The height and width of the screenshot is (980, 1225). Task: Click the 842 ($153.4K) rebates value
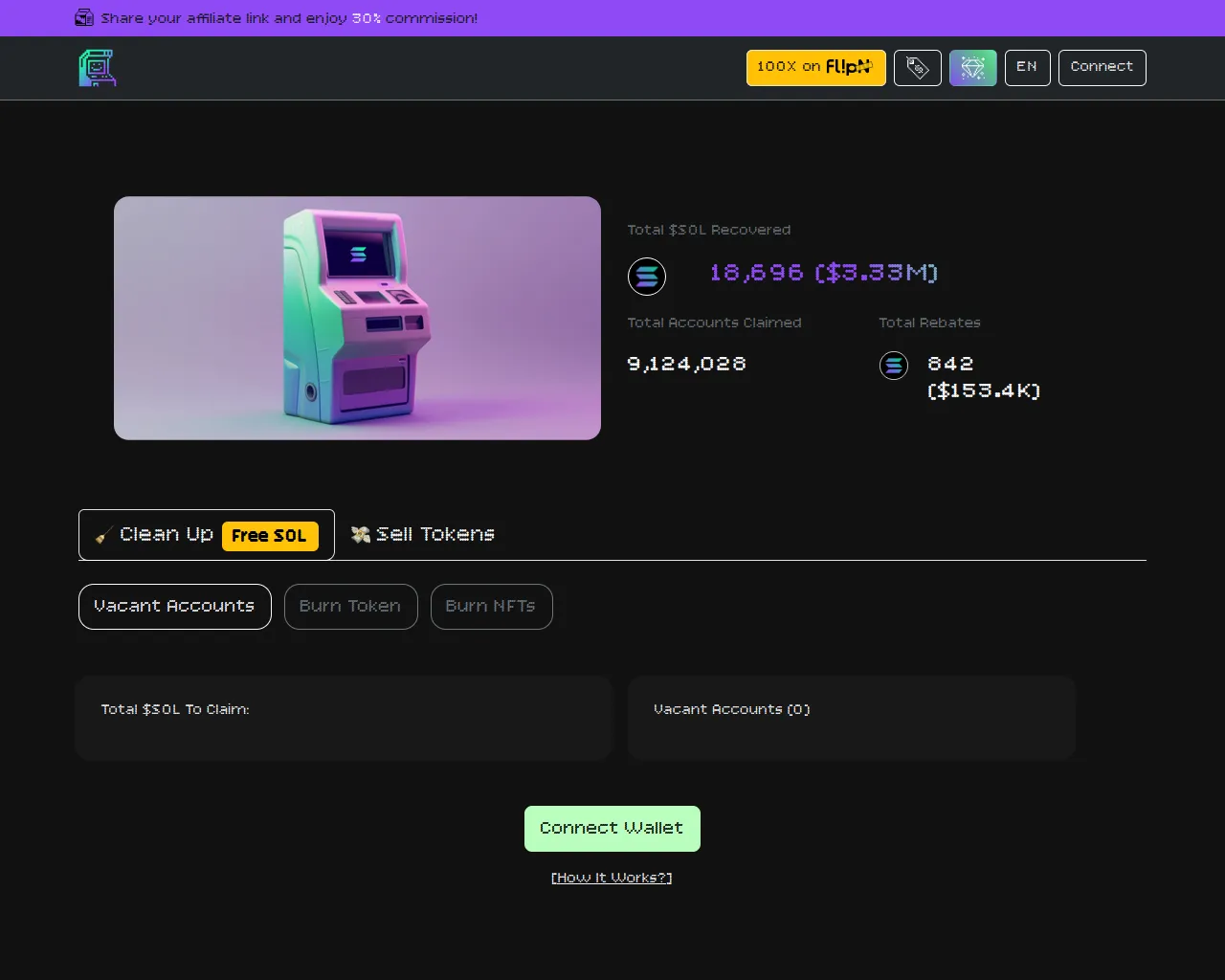984,377
